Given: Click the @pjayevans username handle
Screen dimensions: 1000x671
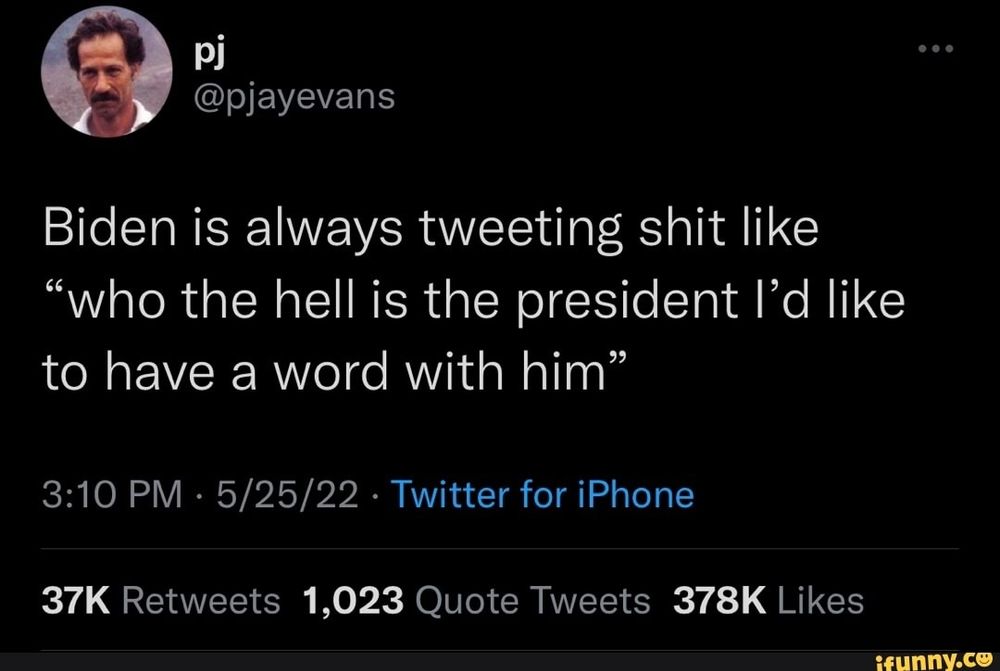Looking at the screenshot, I should pyautogui.click(x=292, y=97).
